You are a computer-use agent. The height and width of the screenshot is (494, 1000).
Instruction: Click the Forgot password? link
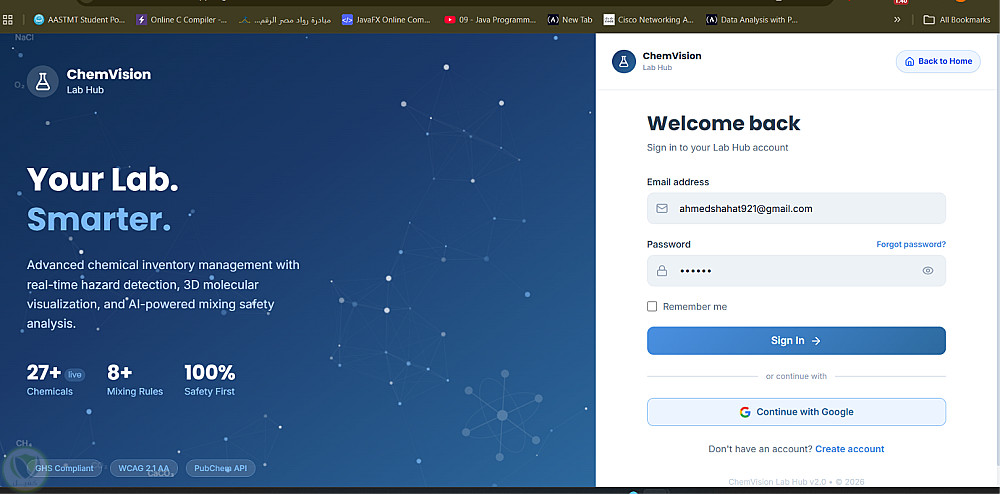click(x=911, y=244)
